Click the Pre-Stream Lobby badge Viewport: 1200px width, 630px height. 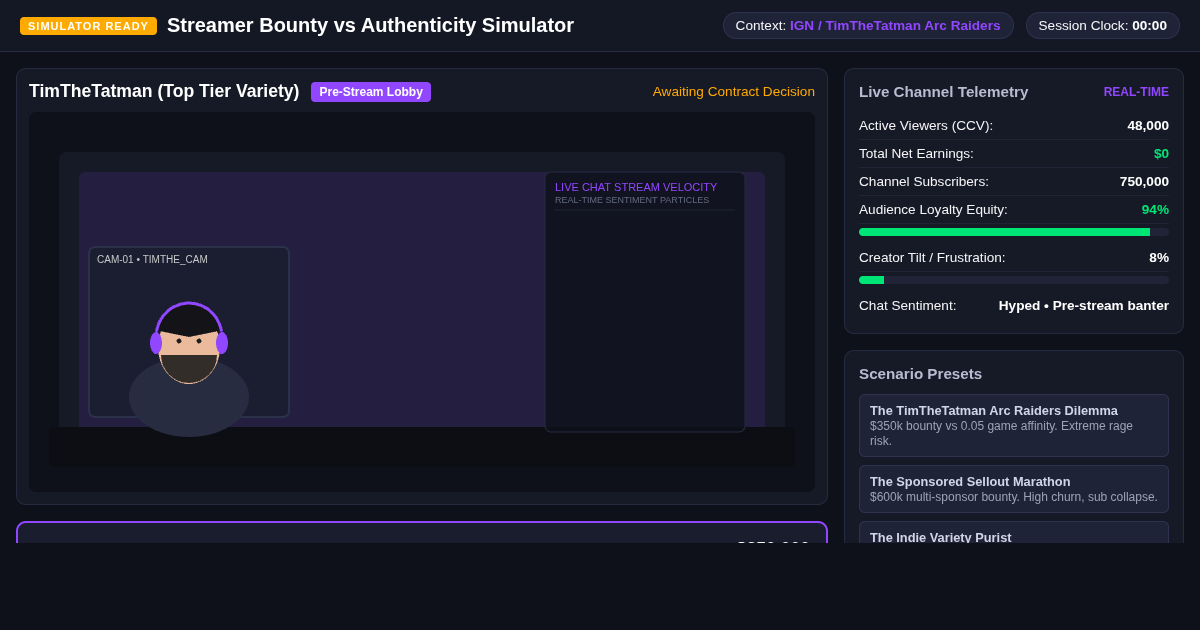(x=371, y=92)
